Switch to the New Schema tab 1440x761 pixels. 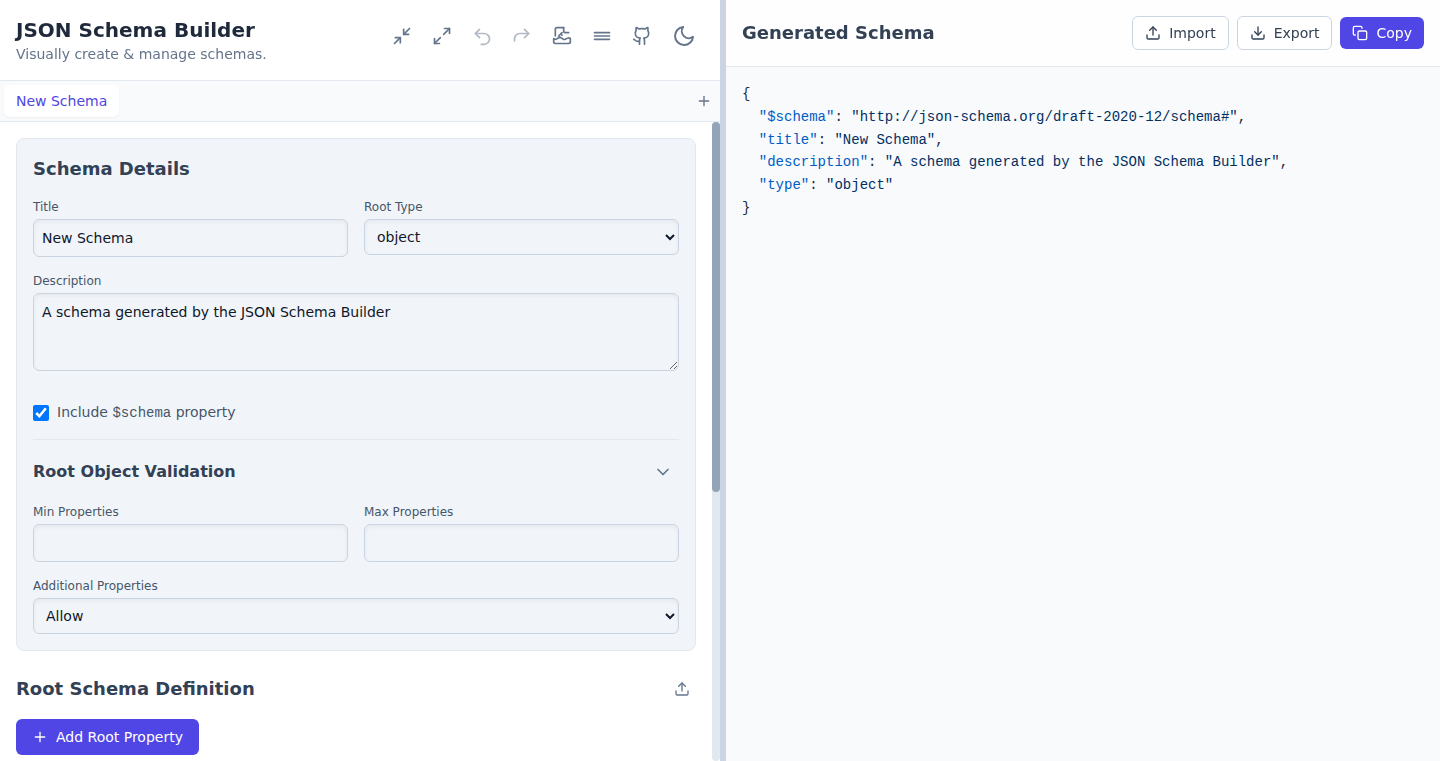point(61,101)
